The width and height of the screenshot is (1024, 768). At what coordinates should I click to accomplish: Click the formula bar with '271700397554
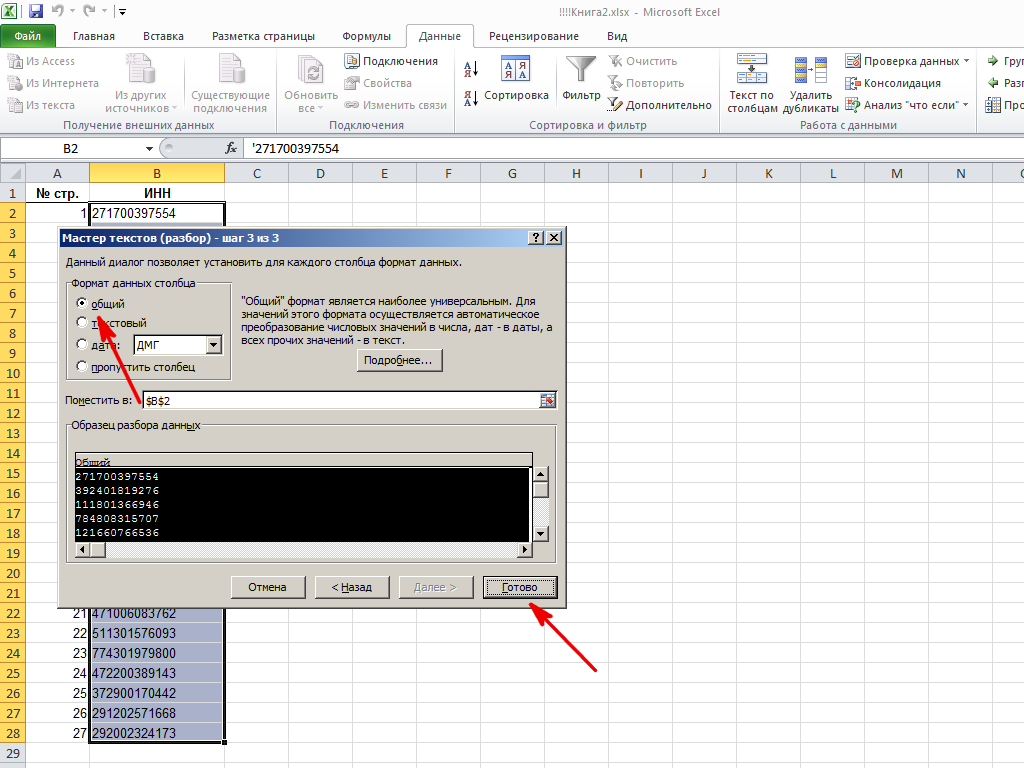pos(633,148)
